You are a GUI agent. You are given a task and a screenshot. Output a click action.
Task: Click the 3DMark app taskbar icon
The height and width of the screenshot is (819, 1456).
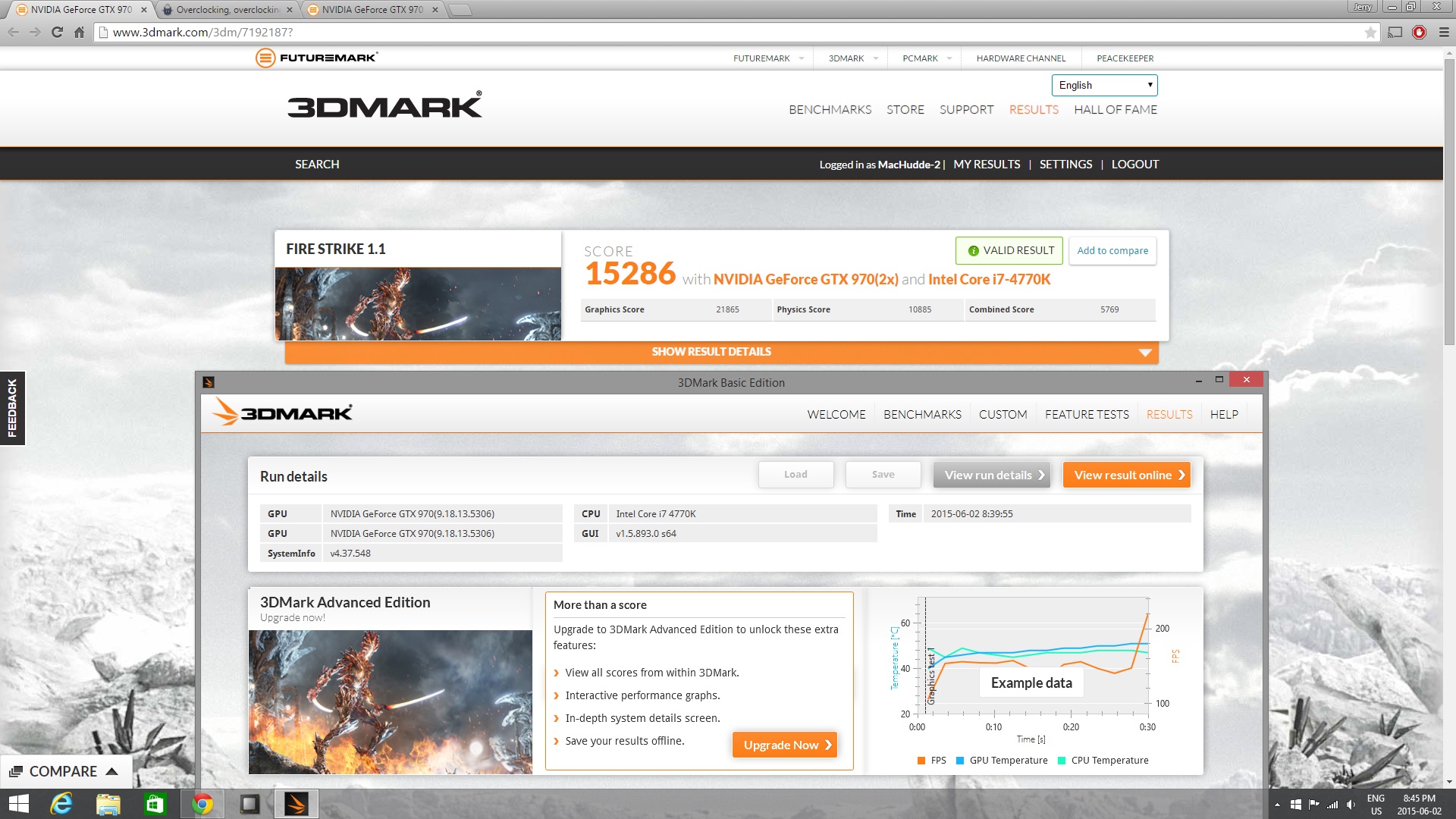[296, 804]
